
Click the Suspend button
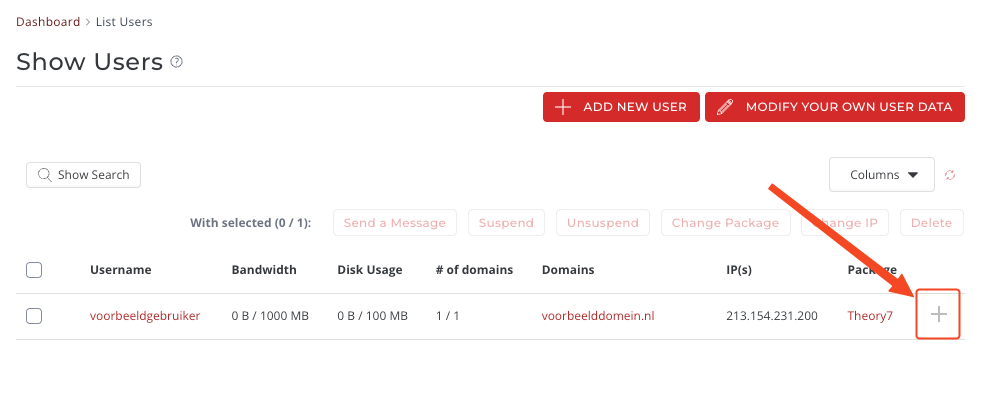point(507,223)
